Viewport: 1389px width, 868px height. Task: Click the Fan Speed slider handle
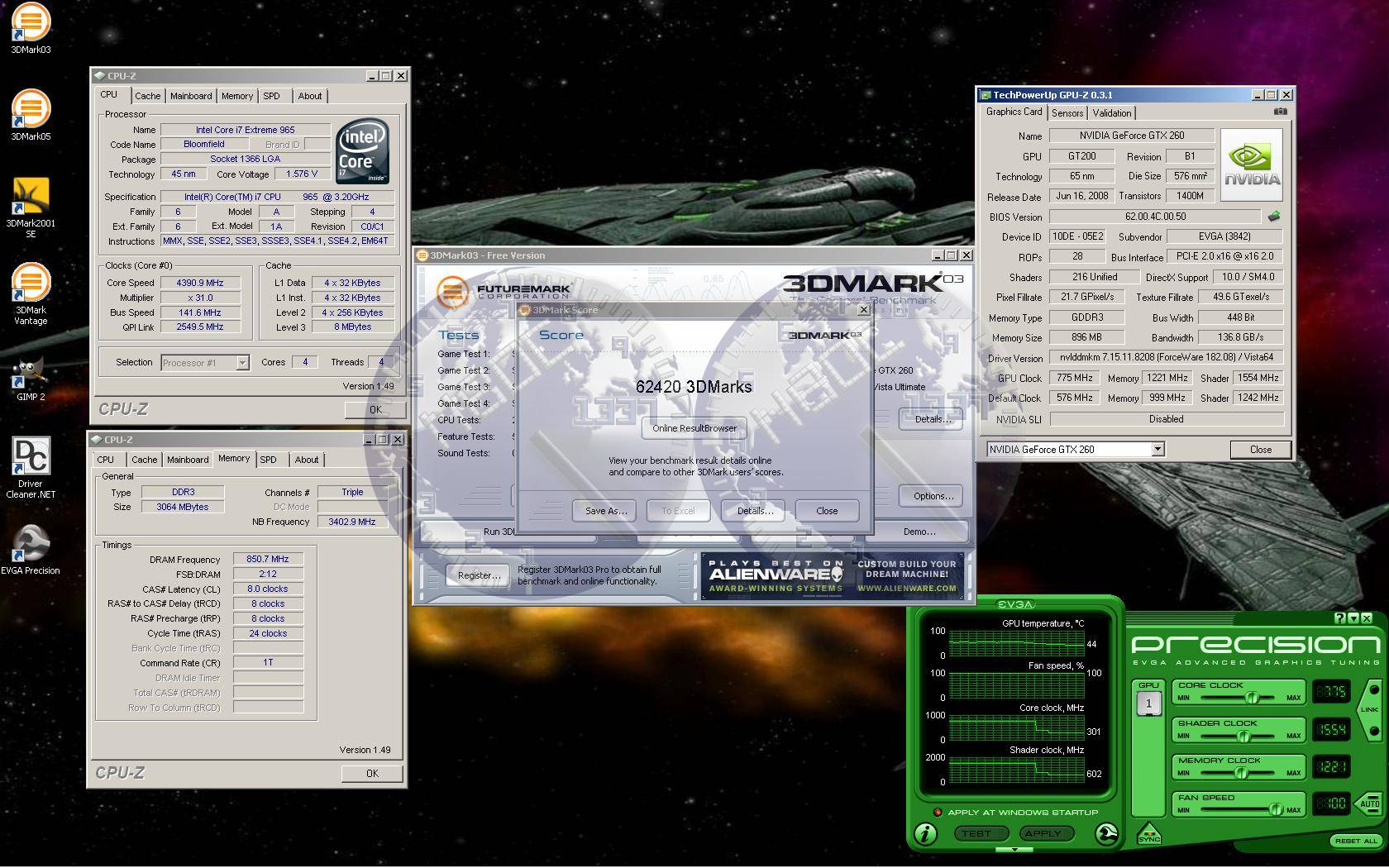[x=1276, y=809]
